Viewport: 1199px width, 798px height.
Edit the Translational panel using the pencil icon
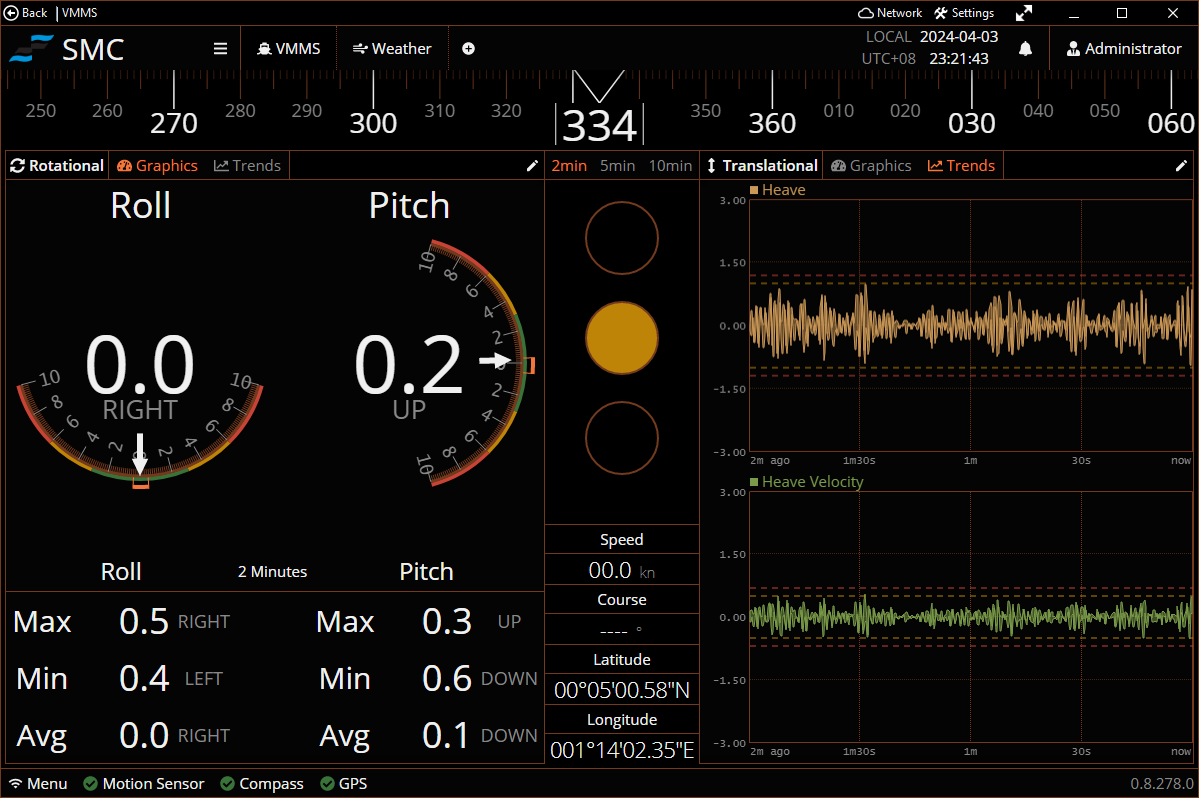pyautogui.click(x=1181, y=166)
